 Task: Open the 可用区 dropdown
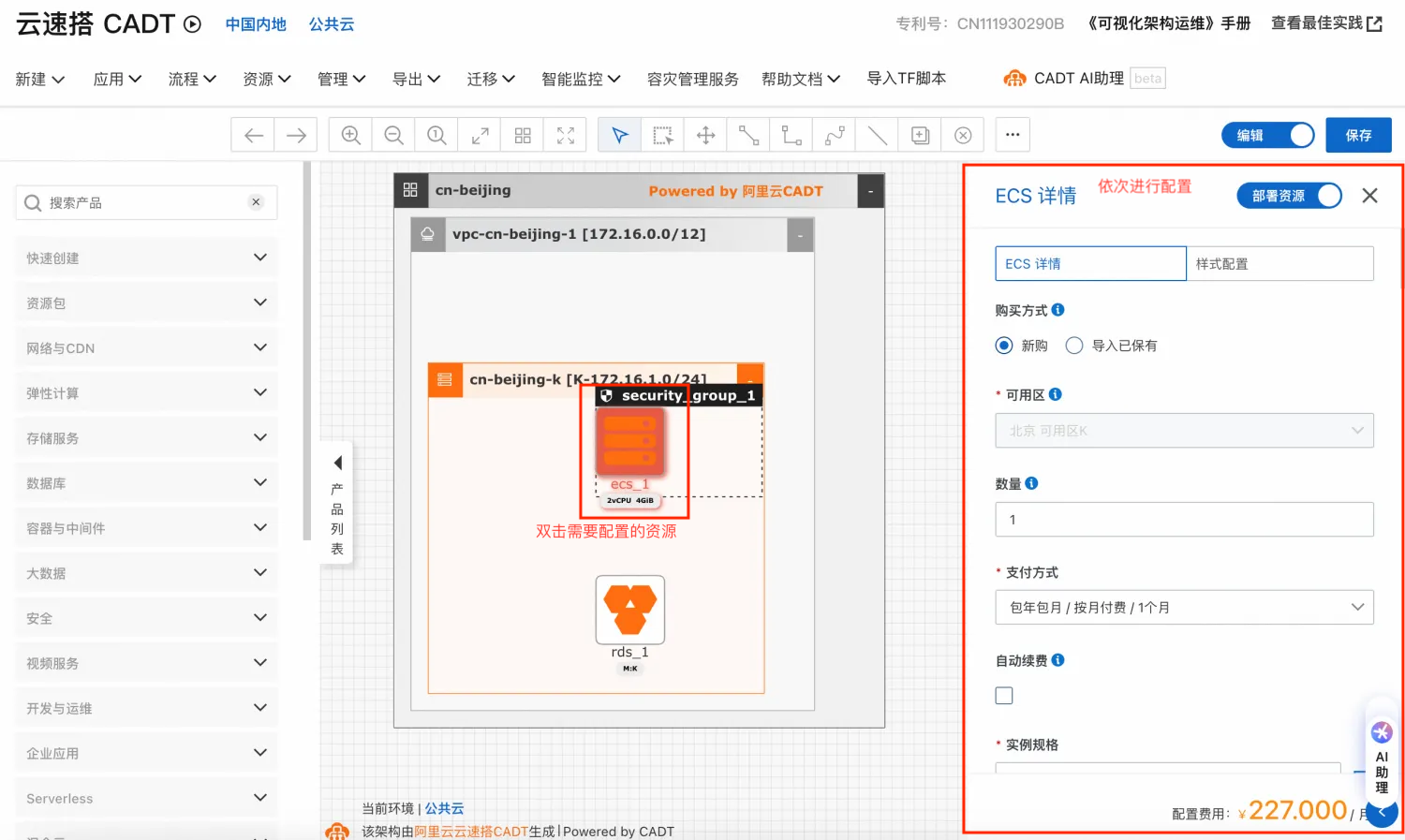[1184, 431]
